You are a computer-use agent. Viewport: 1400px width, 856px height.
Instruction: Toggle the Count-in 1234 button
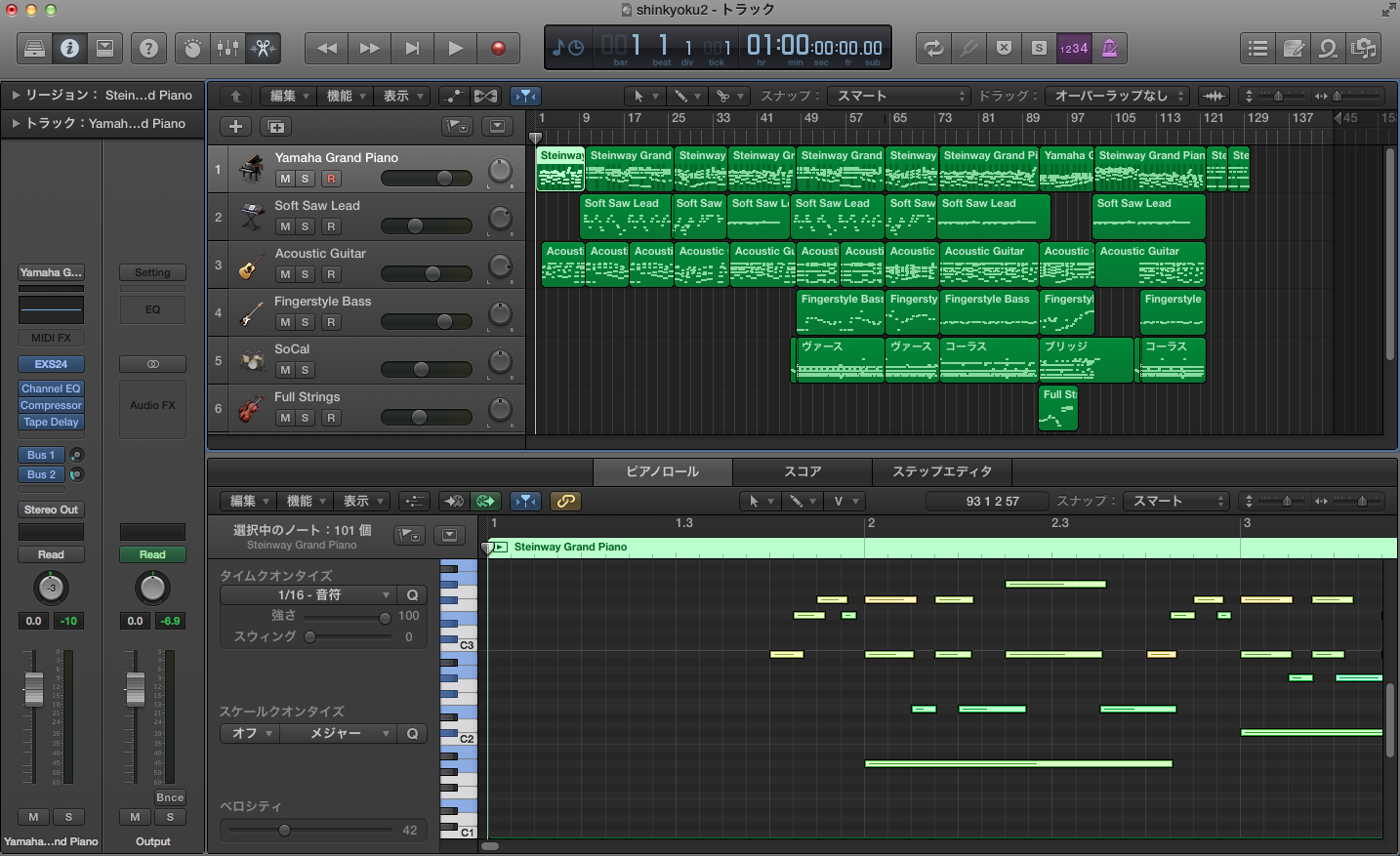pyautogui.click(x=1074, y=48)
